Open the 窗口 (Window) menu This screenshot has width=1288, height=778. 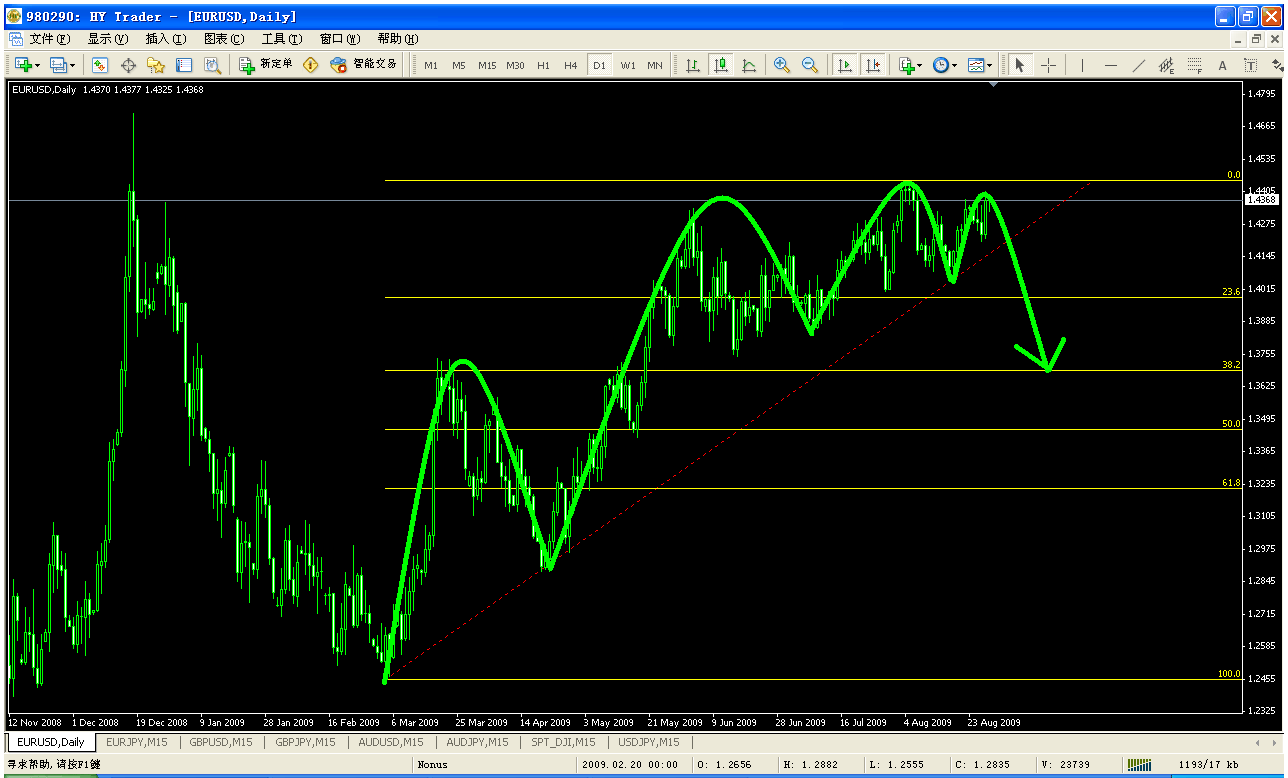click(x=340, y=39)
